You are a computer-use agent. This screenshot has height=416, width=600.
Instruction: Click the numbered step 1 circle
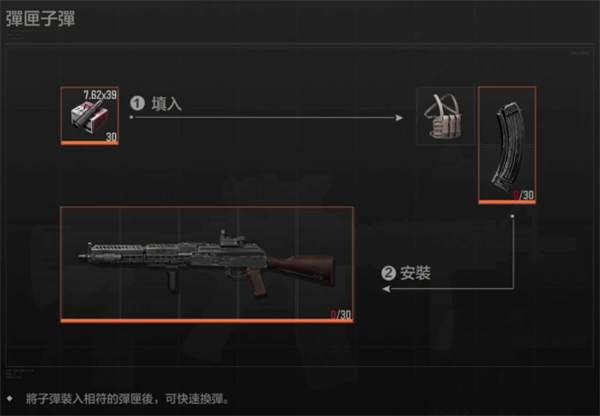click(137, 103)
